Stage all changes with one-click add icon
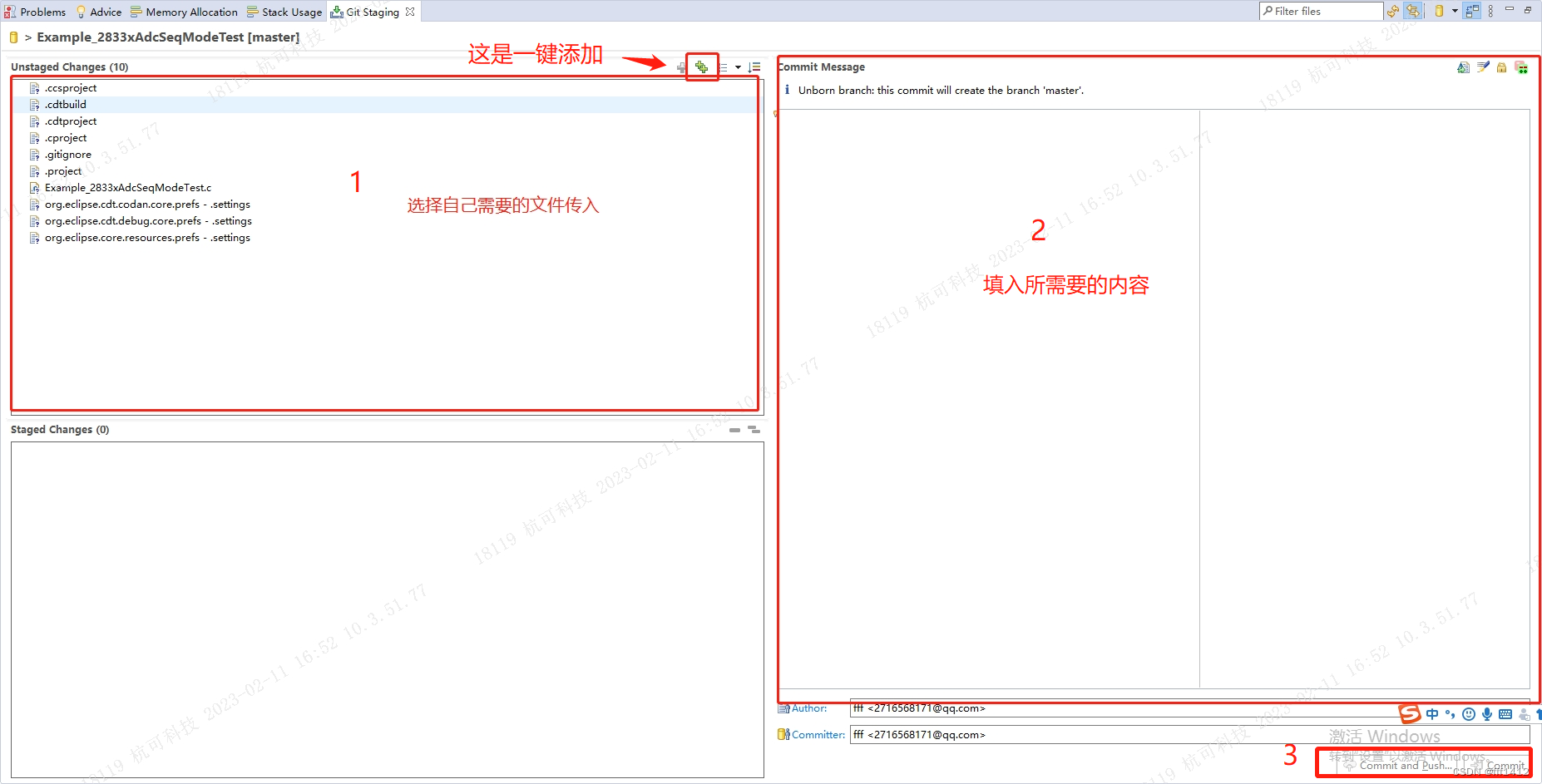This screenshot has height=784, width=1542. click(x=701, y=67)
